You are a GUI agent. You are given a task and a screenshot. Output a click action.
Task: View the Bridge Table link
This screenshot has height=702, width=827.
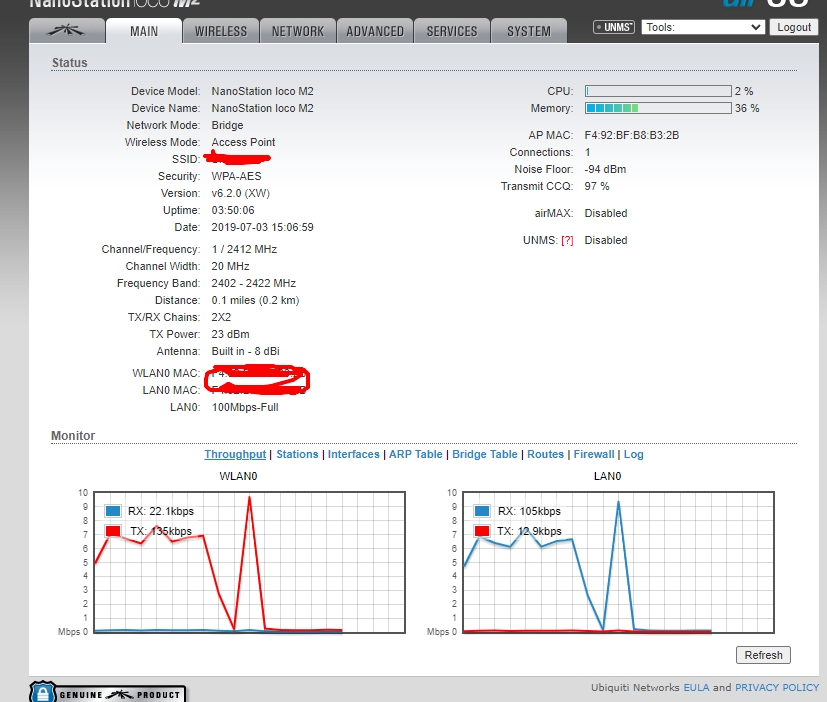[485, 454]
